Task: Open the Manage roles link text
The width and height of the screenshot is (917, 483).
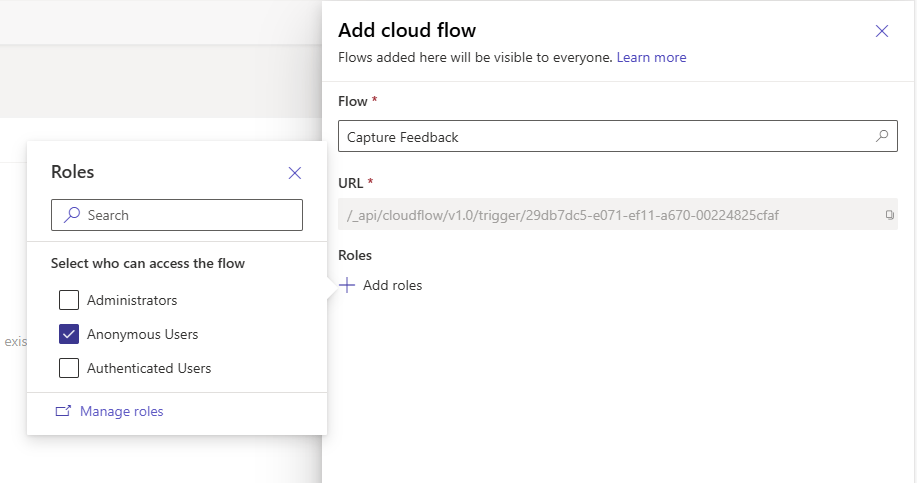Action: point(121,411)
